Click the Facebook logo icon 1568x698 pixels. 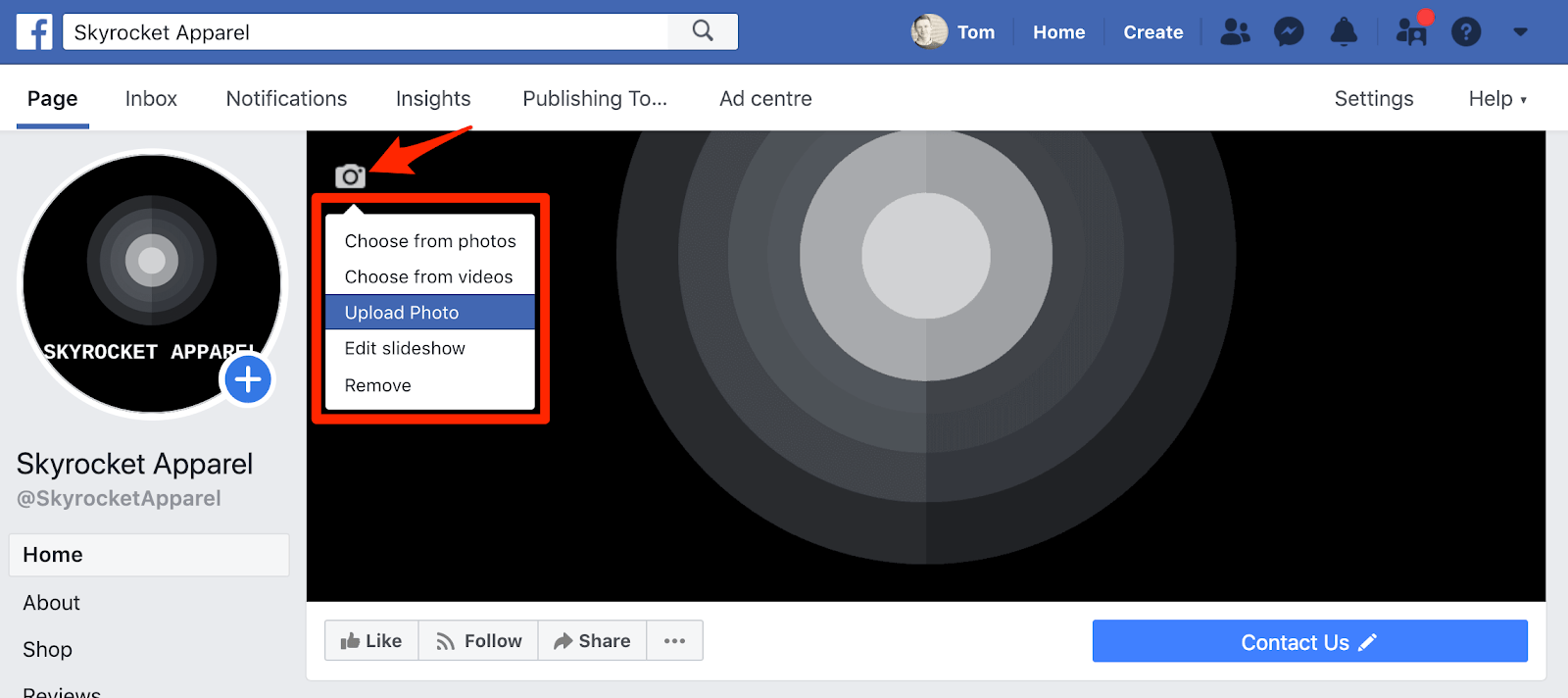(x=34, y=31)
